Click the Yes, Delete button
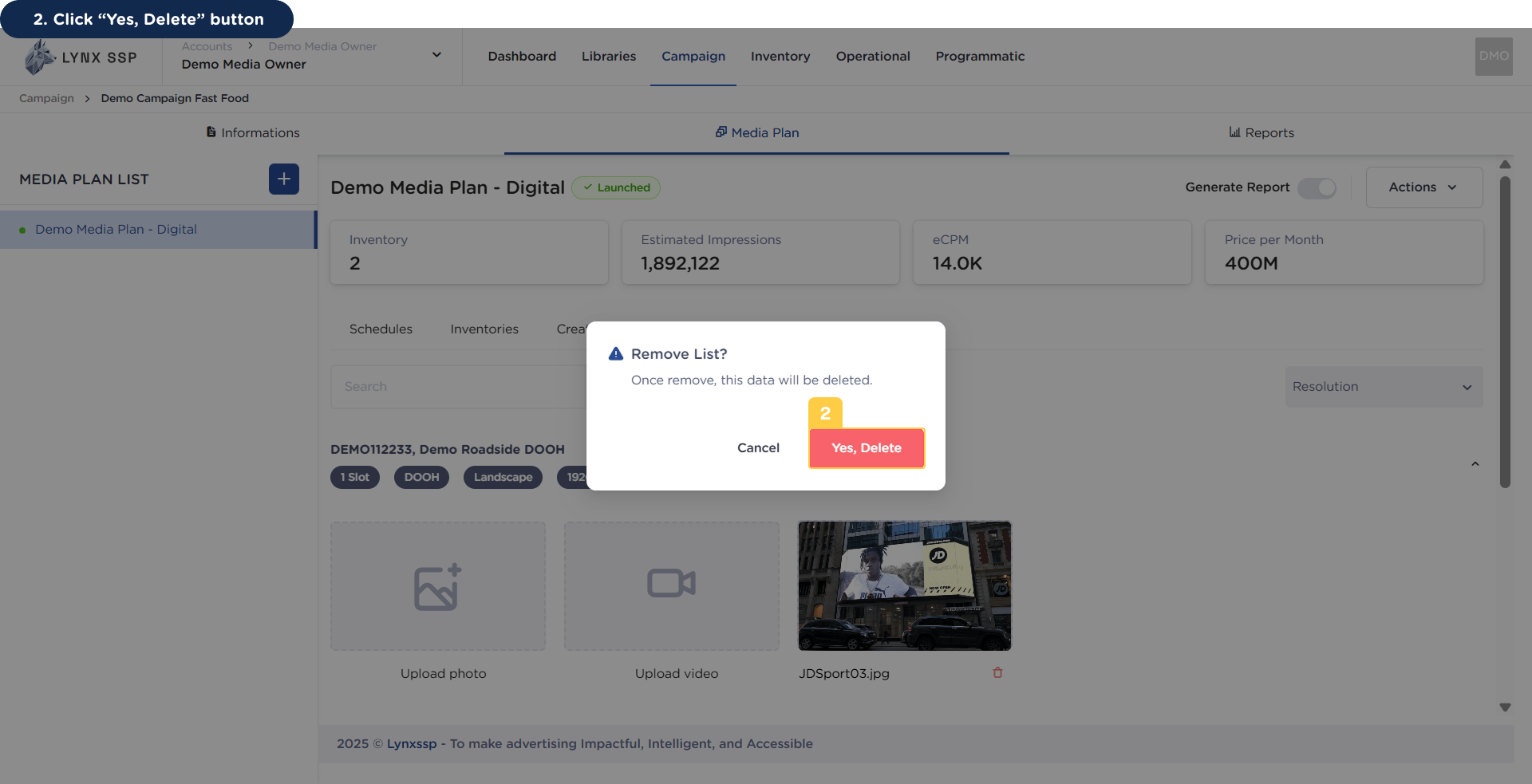The height and width of the screenshot is (784, 1532). click(x=867, y=448)
